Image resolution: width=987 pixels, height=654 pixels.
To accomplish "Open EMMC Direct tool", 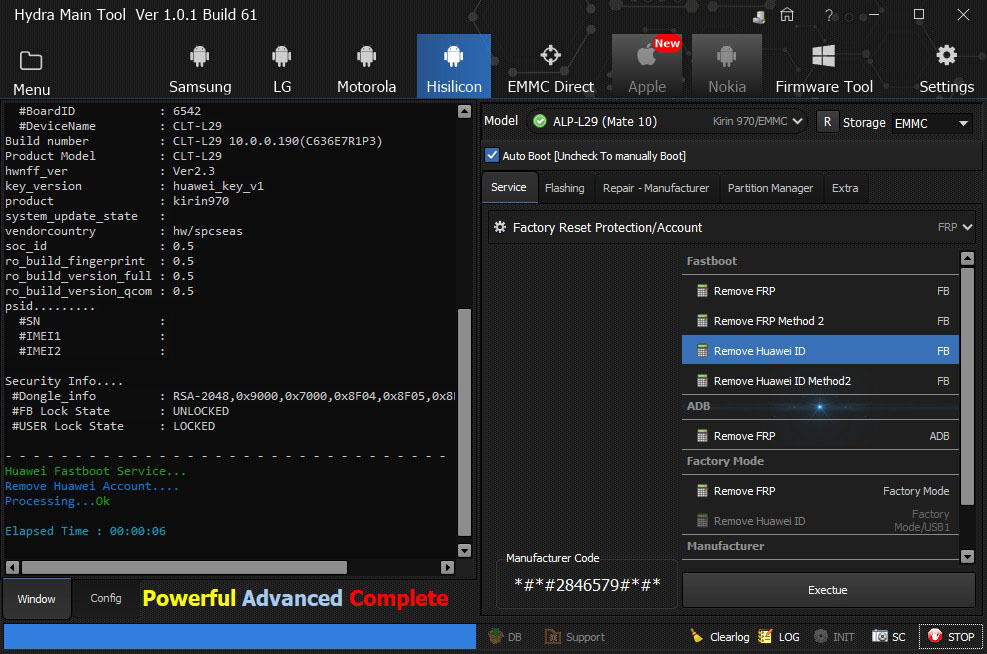I will 550,67.
